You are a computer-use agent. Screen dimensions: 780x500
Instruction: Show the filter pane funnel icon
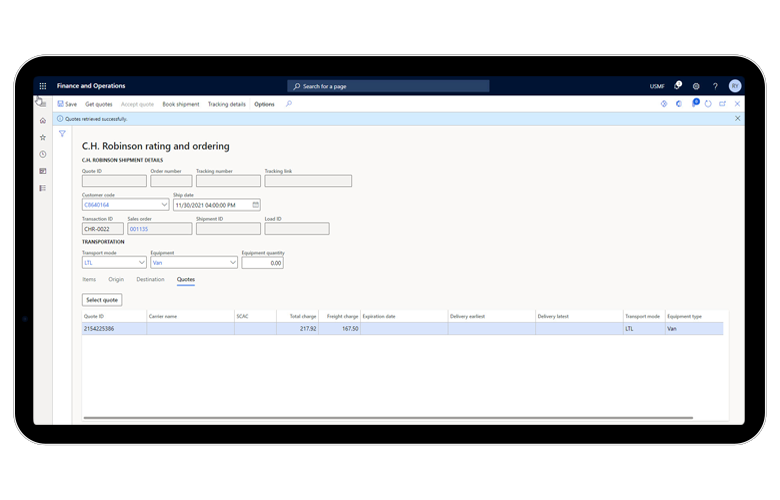click(x=62, y=133)
